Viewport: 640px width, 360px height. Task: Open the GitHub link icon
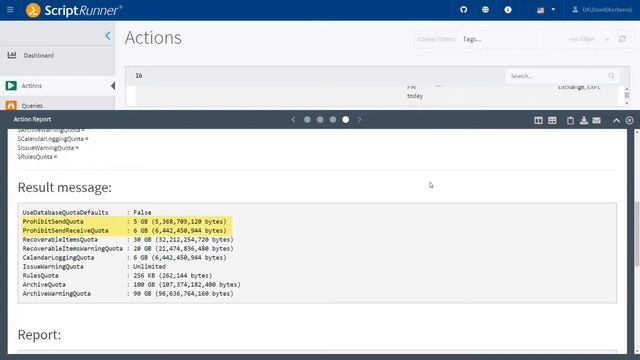[463, 9]
